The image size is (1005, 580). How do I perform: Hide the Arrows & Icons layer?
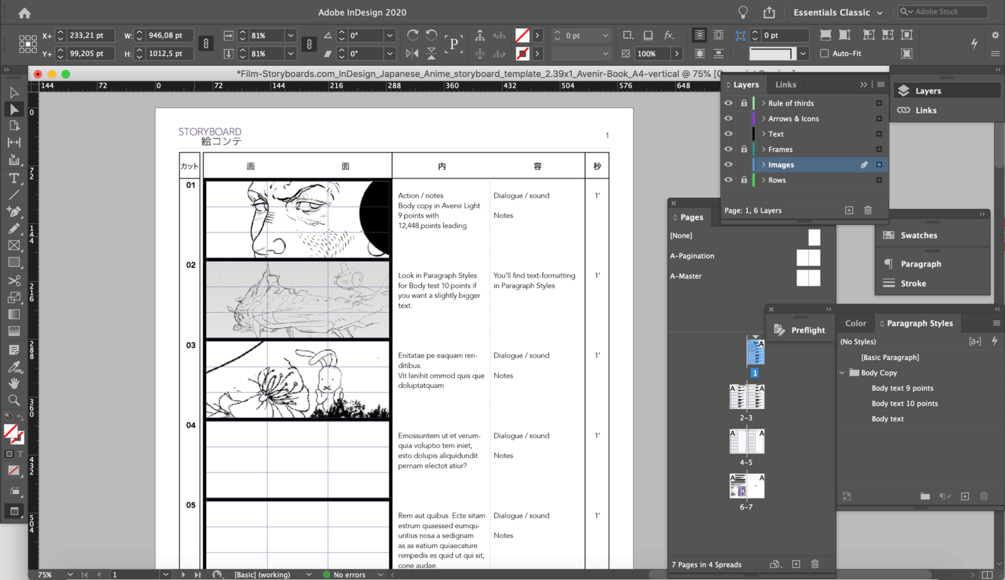[728, 119]
